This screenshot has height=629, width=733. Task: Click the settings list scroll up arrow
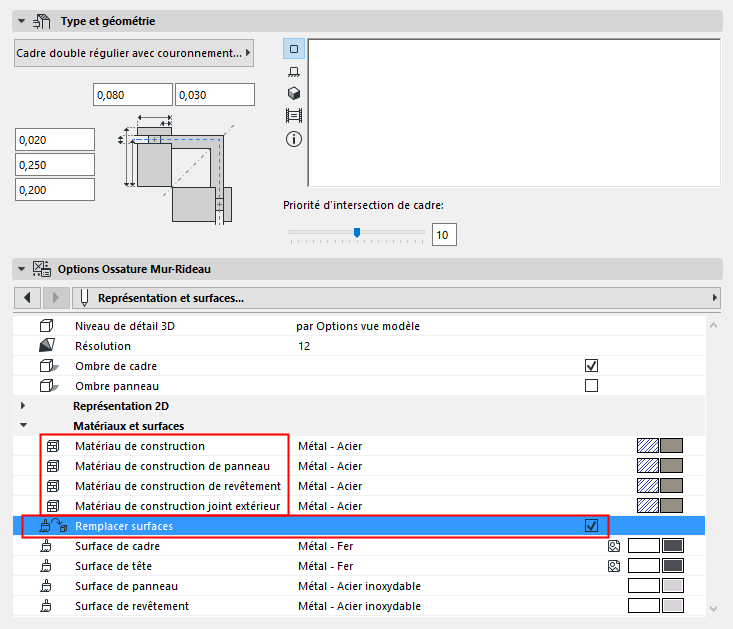click(713, 325)
